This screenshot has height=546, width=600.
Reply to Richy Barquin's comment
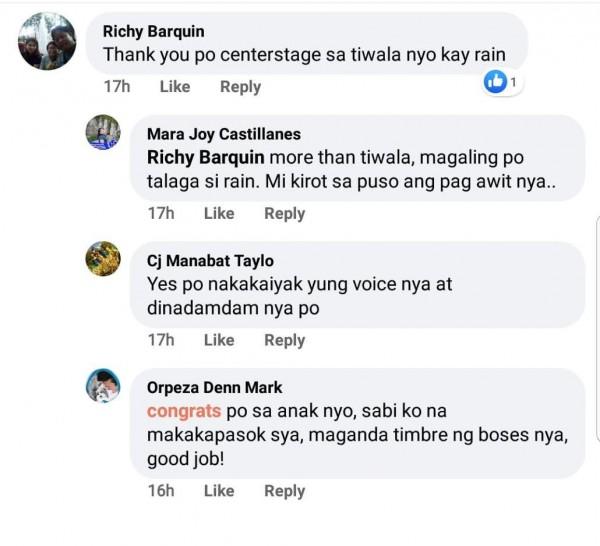[x=240, y=87]
